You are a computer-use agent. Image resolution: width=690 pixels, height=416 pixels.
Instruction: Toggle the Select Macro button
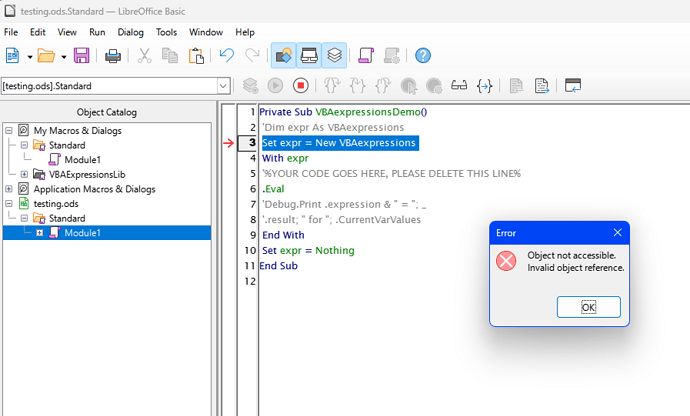309,55
